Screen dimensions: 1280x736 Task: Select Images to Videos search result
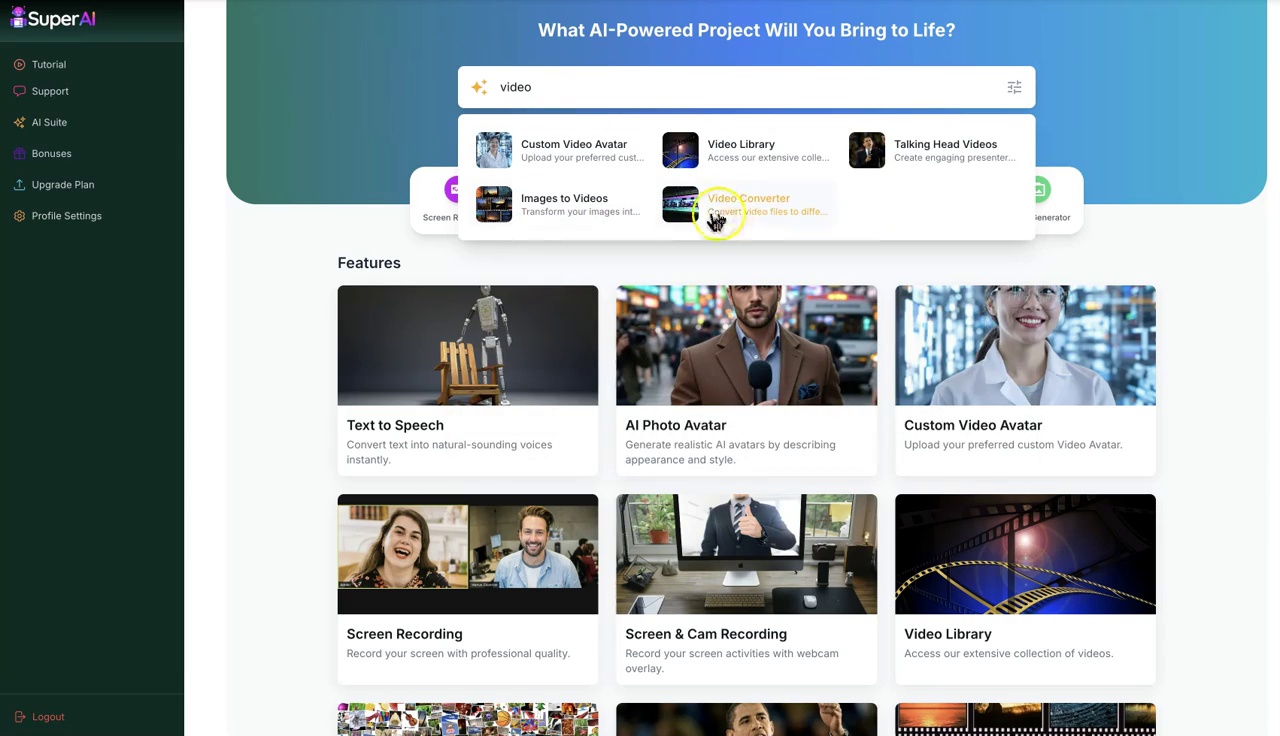pyautogui.click(x=560, y=204)
